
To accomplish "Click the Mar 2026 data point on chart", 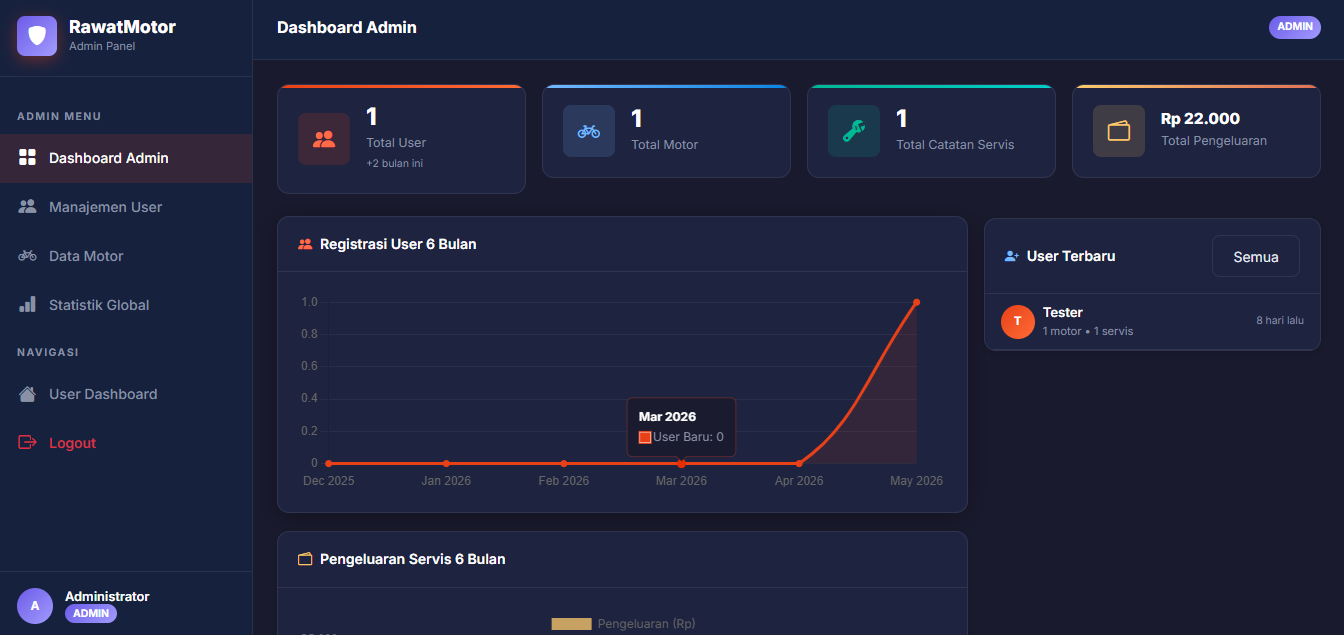I will [x=681, y=463].
